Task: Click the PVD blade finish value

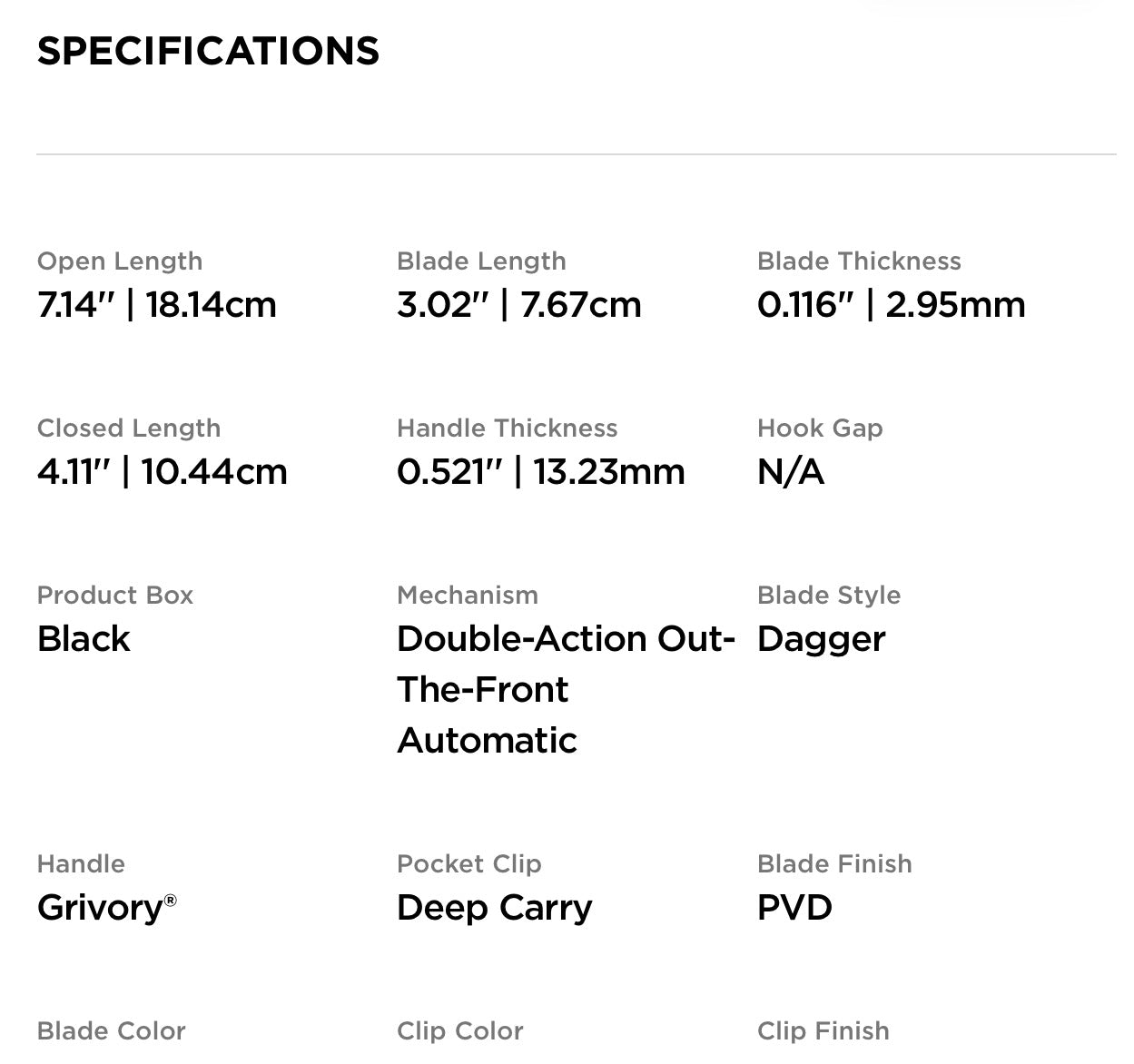Action: 794,908
